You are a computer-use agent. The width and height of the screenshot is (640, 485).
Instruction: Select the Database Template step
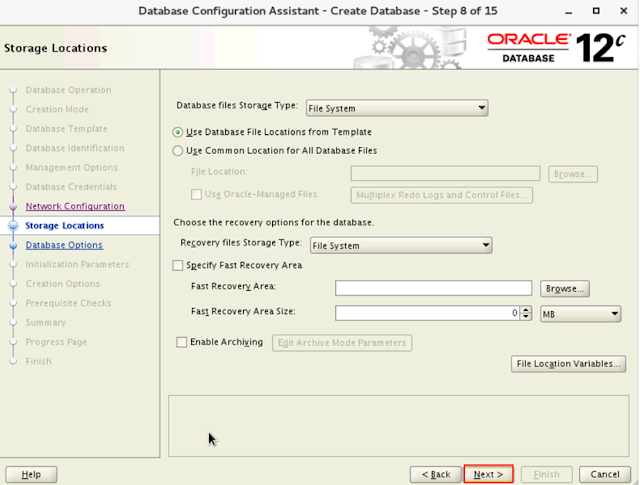point(67,129)
